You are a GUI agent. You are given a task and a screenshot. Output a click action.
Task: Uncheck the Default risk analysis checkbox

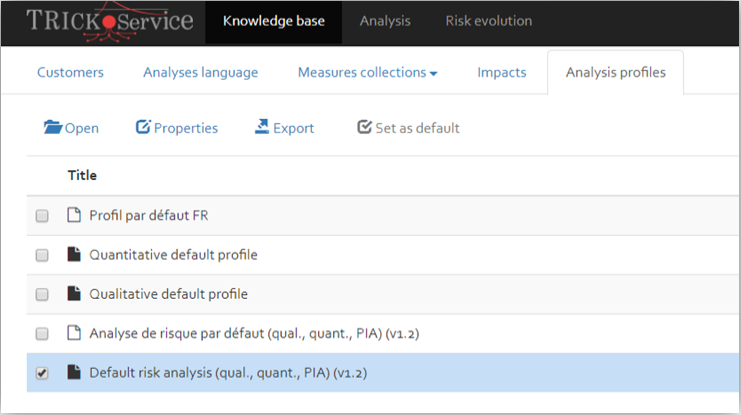(x=42, y=373)
